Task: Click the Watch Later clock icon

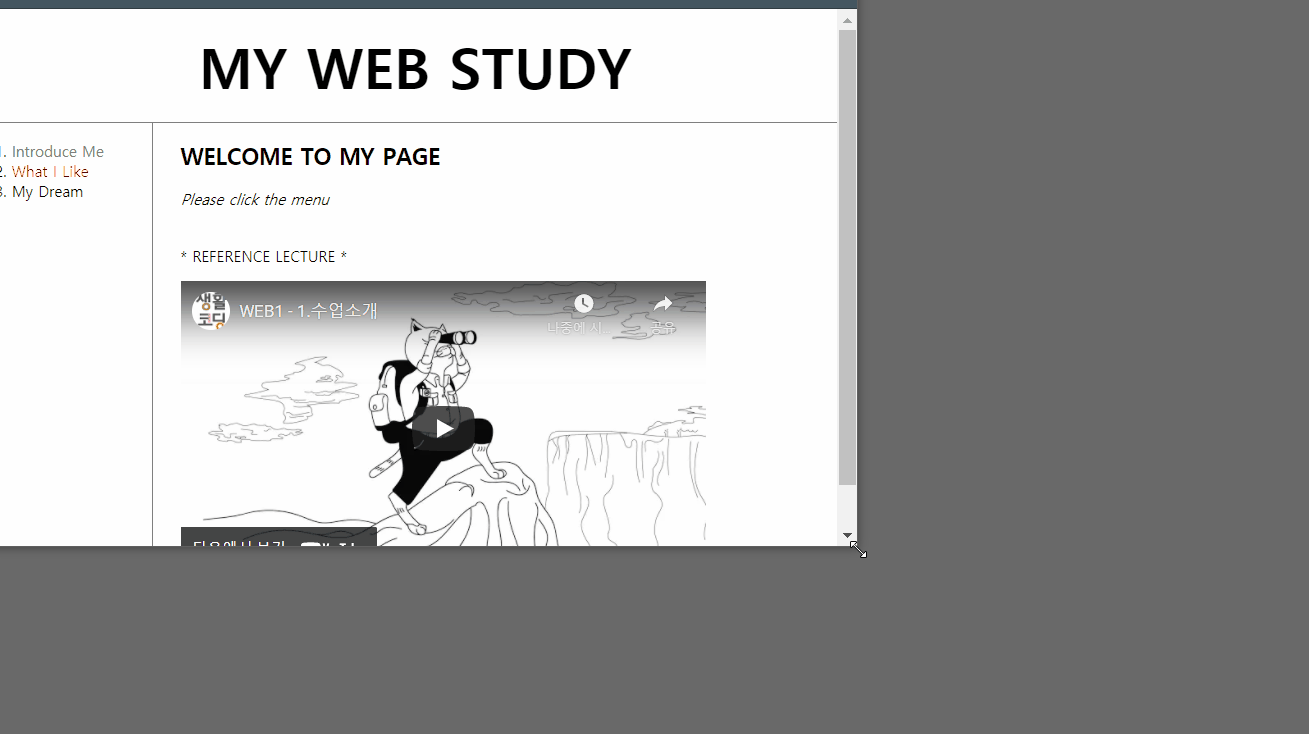Action: (584, 303)
